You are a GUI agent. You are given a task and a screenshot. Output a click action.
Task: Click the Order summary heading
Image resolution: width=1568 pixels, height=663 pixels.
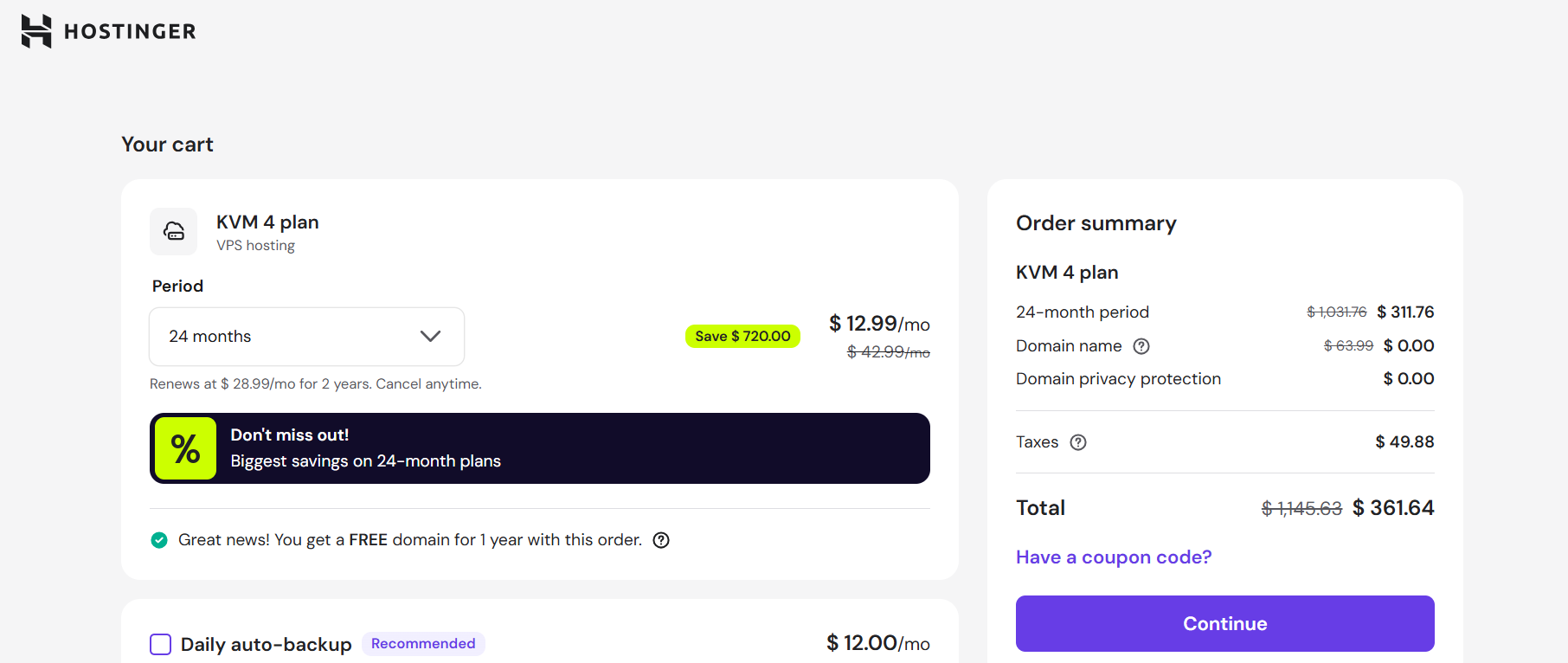pos(1096,223)
